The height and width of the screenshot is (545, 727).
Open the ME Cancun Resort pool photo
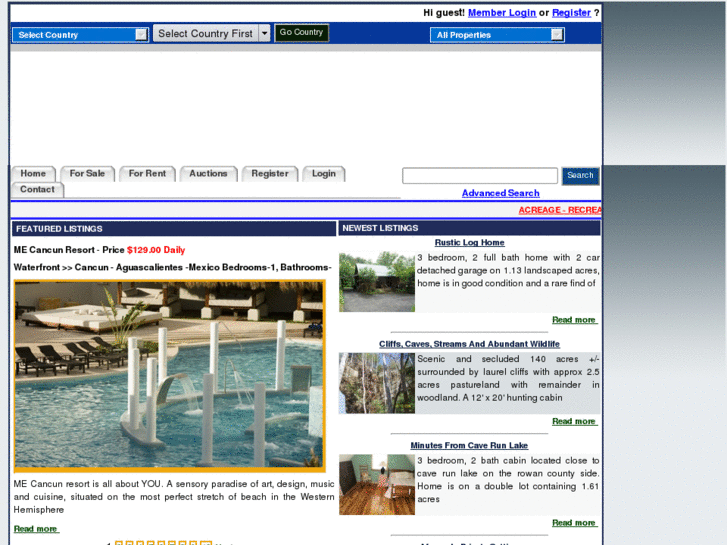pos(170,376)
